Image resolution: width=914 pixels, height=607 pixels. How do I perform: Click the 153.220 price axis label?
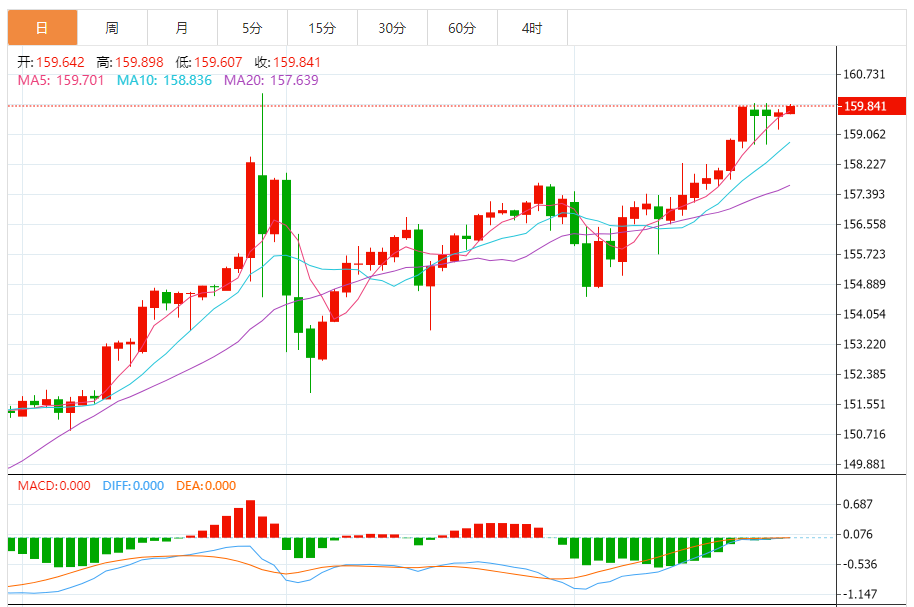[x=864, y=345]
